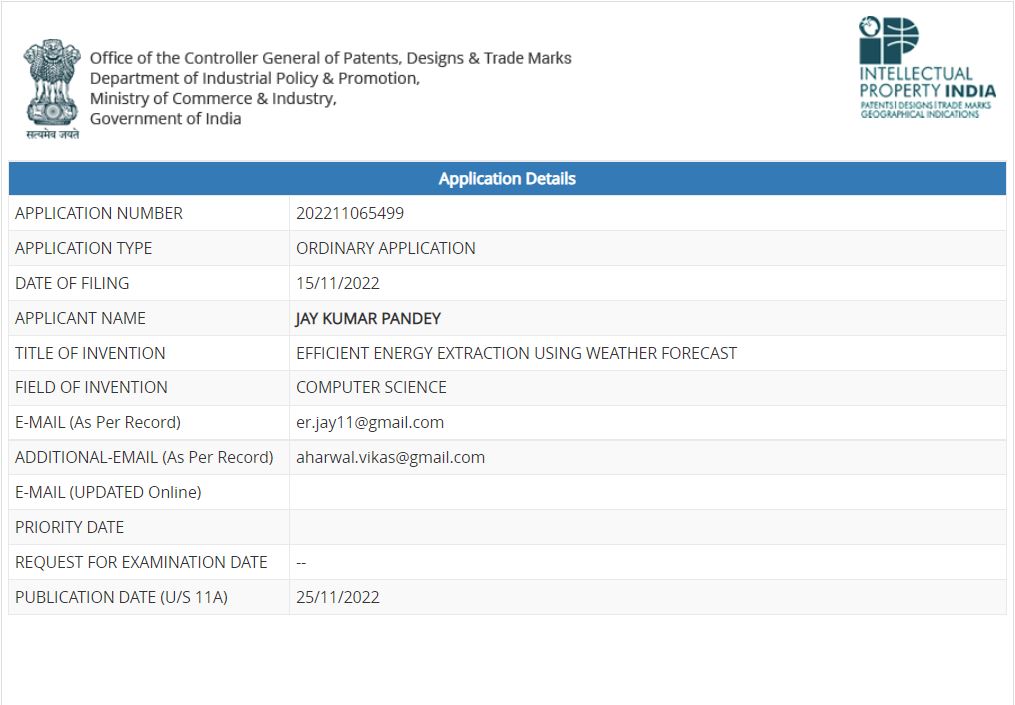Select application number 202211065499
This screenshot has width=1015, height=705.
350,214
